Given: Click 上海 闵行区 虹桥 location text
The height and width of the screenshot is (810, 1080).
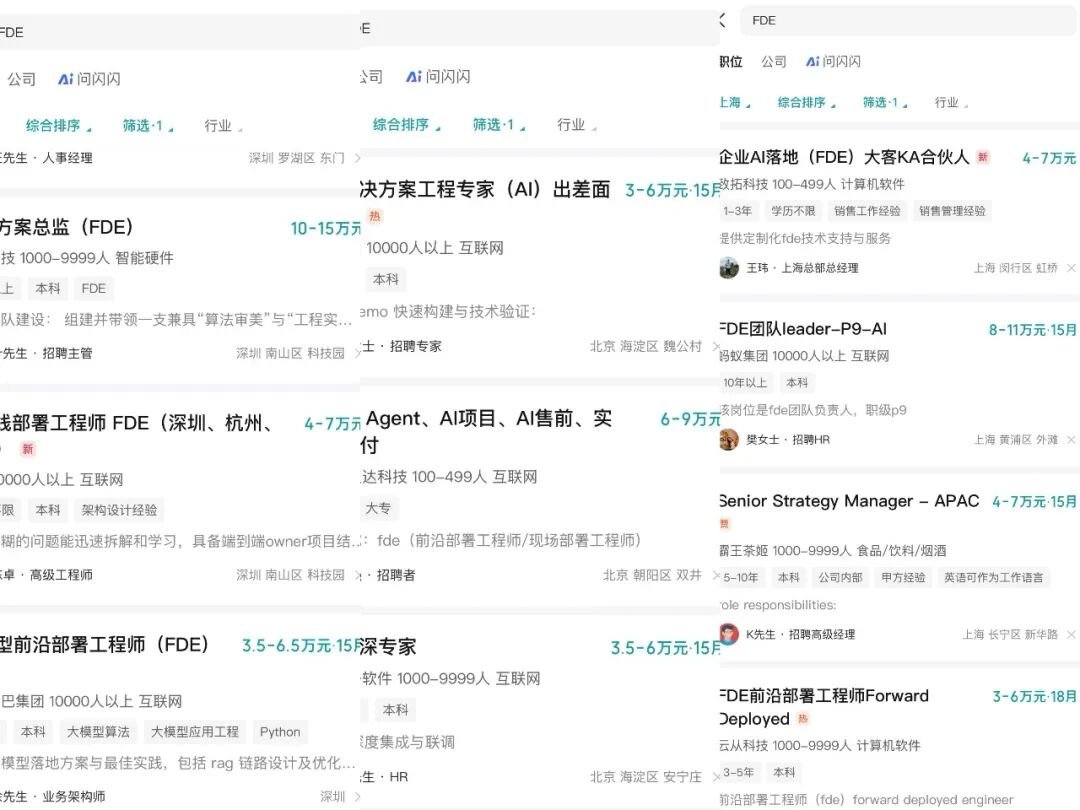Looking at the screenshot, I should point(1015,268).
